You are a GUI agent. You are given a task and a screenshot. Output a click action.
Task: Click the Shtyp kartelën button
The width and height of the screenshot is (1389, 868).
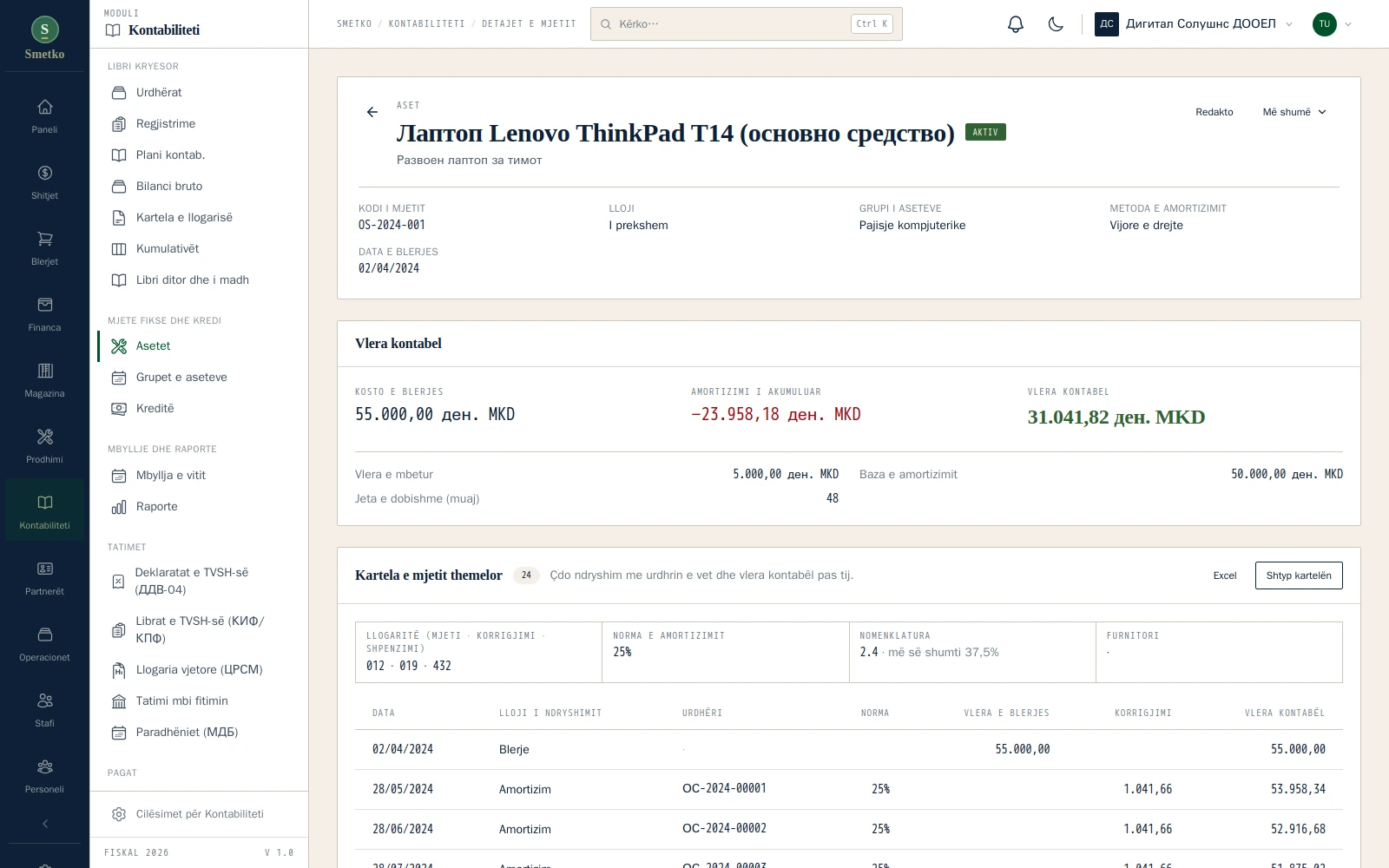pyautogui.click(x=1298, y=575)
